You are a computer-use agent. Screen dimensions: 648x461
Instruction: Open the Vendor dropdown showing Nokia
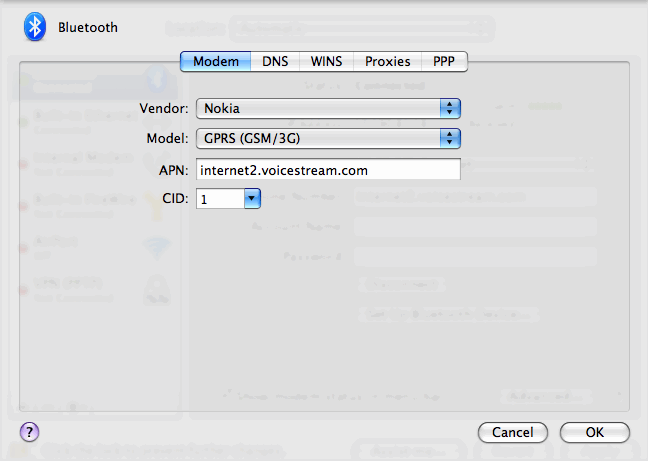coord(327,107)
